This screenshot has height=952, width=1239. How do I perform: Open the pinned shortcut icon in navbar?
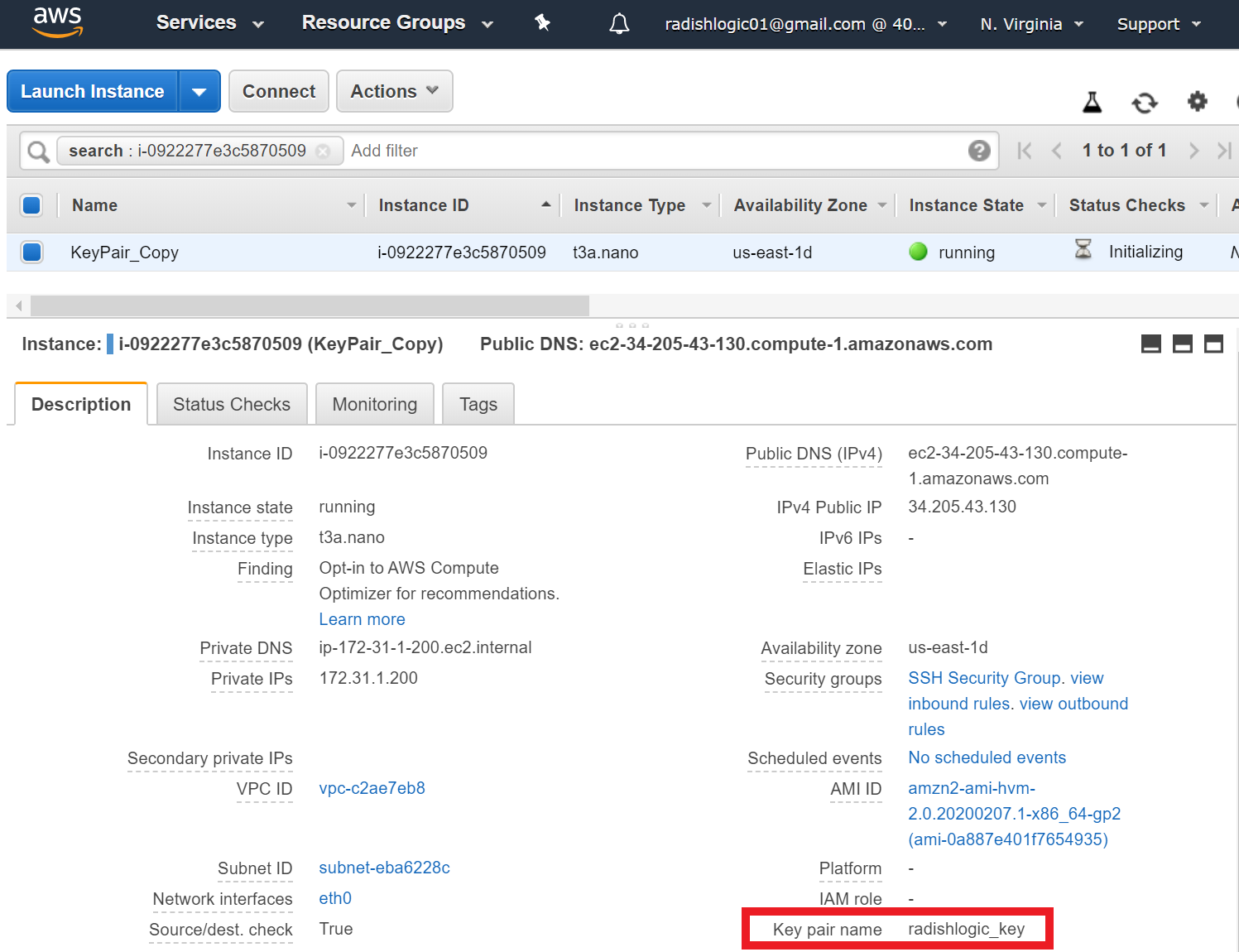coord(543,24)
